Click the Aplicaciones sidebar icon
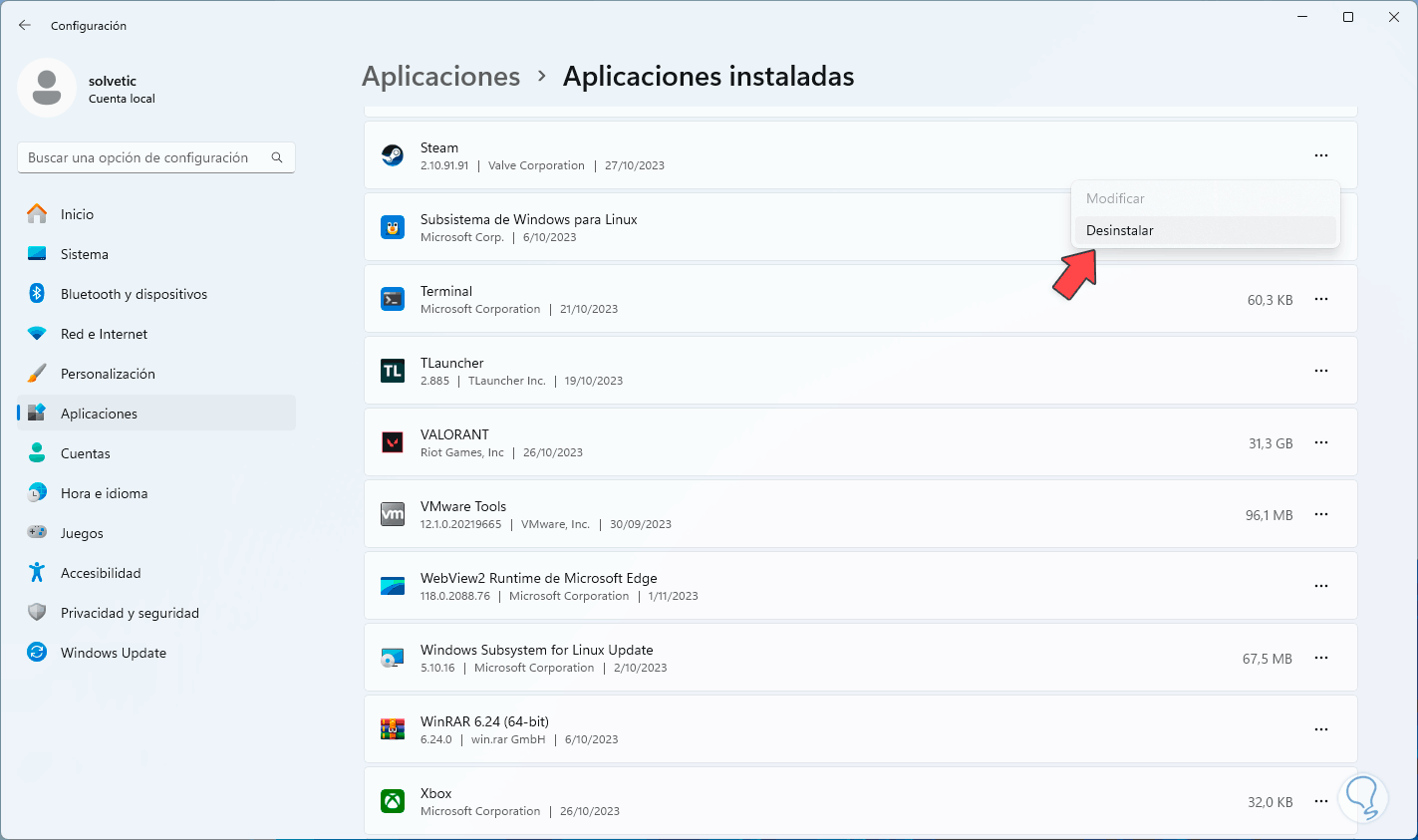The image size is (1418, 840). pos(37,414)
